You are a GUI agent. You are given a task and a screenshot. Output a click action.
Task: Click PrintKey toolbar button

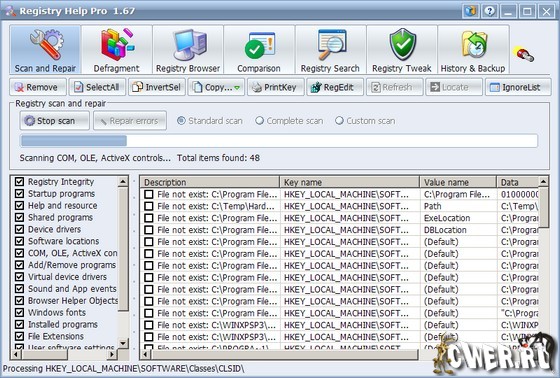(276, 87)
